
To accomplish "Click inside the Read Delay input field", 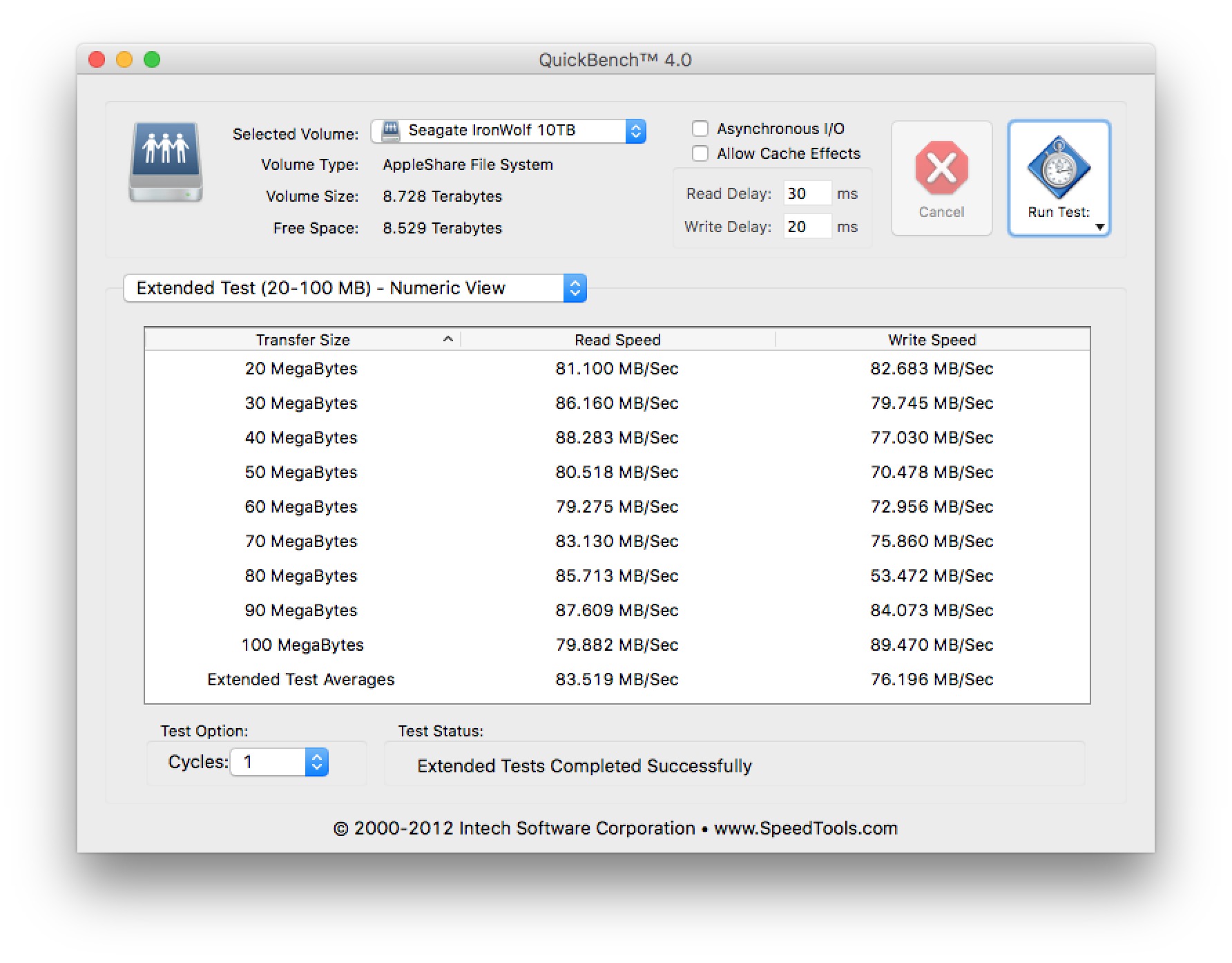I will point(807,193).
